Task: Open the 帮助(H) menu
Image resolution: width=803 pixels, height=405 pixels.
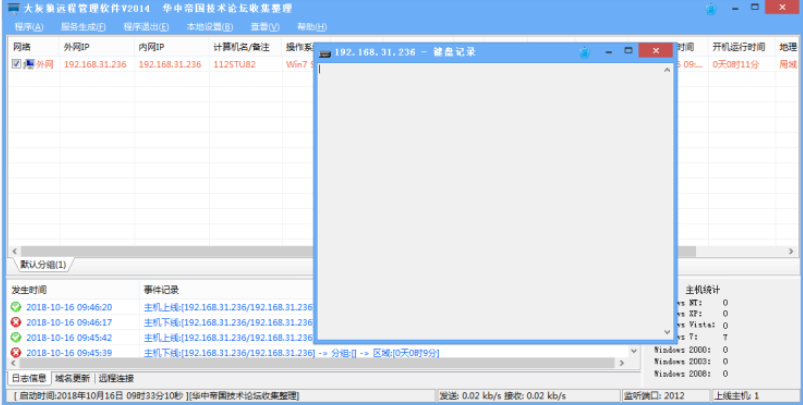Action: [311, 27]
